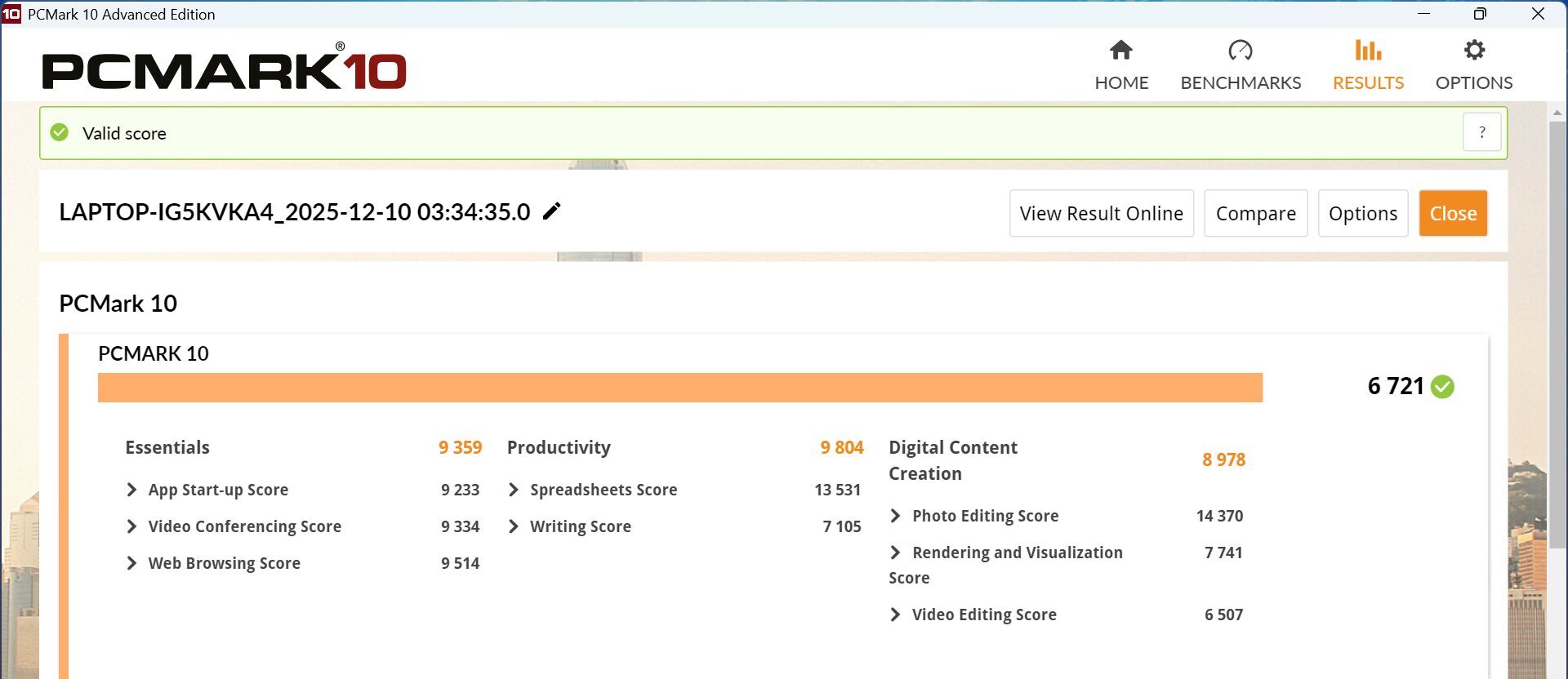Viewport: 1568px width, 679px height.
Task: Click the Compare button
Action: pyautogui.click(x=1255, y=214)
